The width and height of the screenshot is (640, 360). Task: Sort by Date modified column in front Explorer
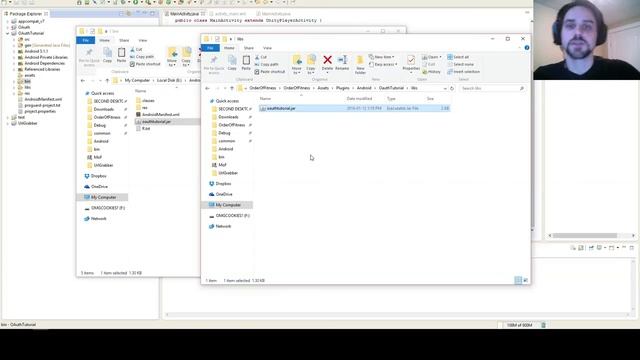(x=359, y=99)
